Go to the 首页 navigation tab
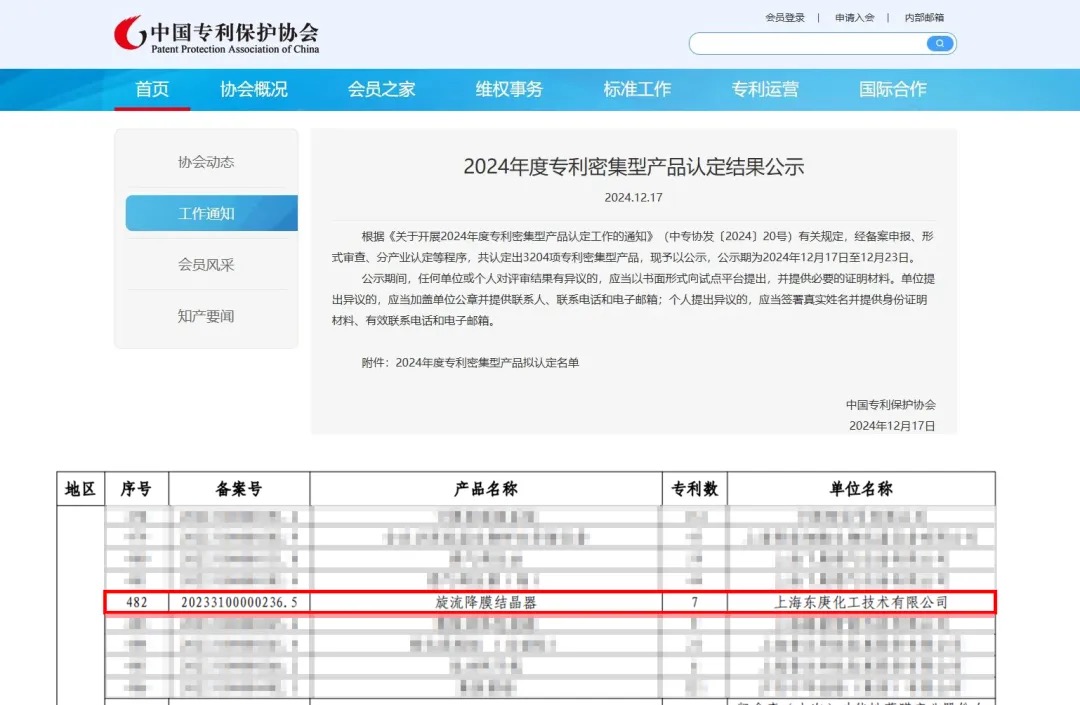 pyautogui.click(x=152, y=89)
